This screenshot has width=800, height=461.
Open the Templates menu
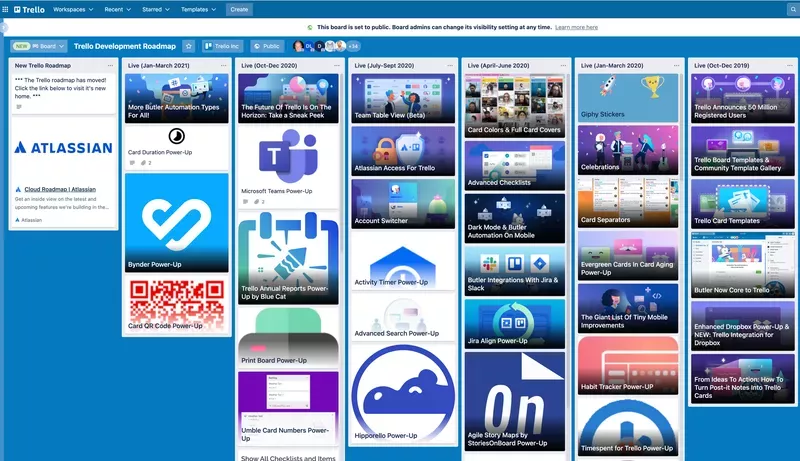point(199,9)
